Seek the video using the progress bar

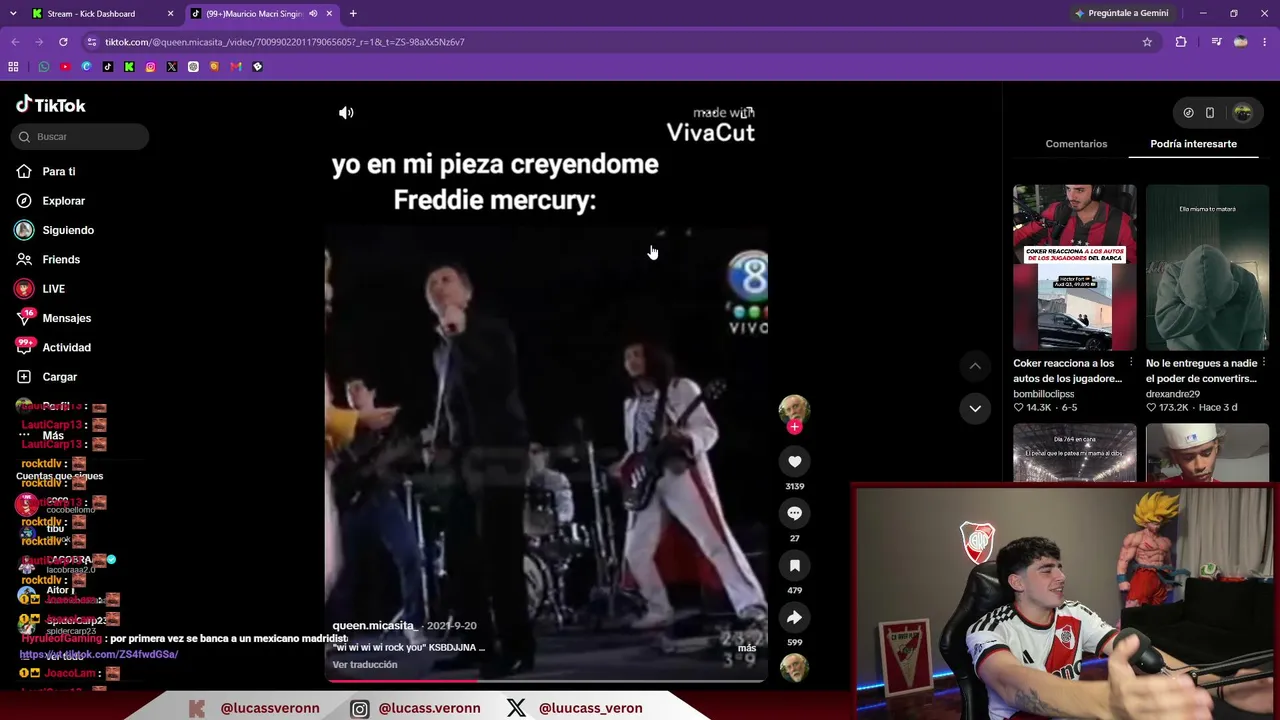pos(546,681)
